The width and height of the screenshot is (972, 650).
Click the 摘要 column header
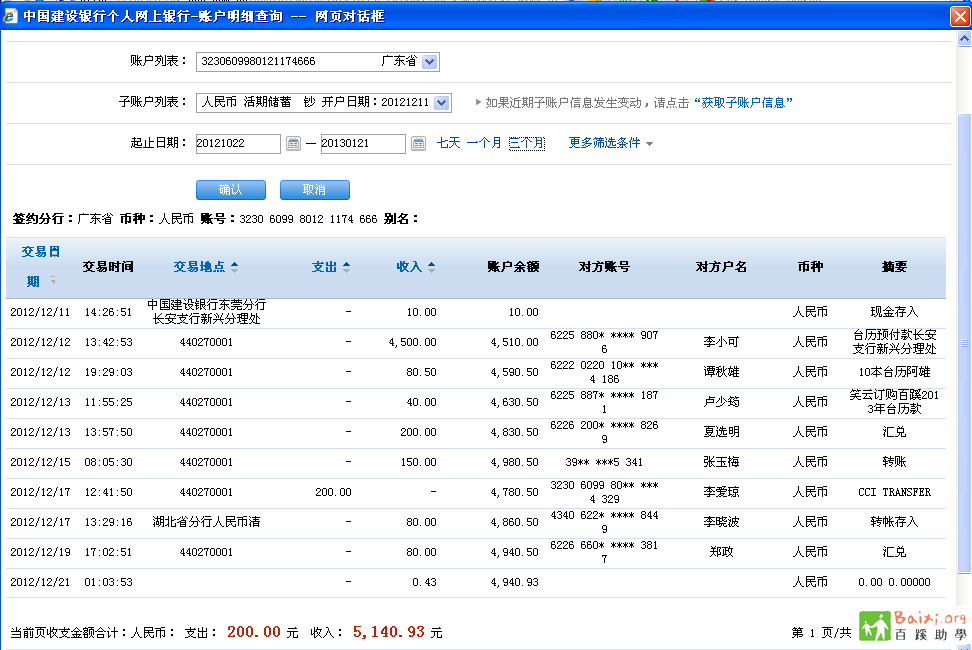pos(894,267)
